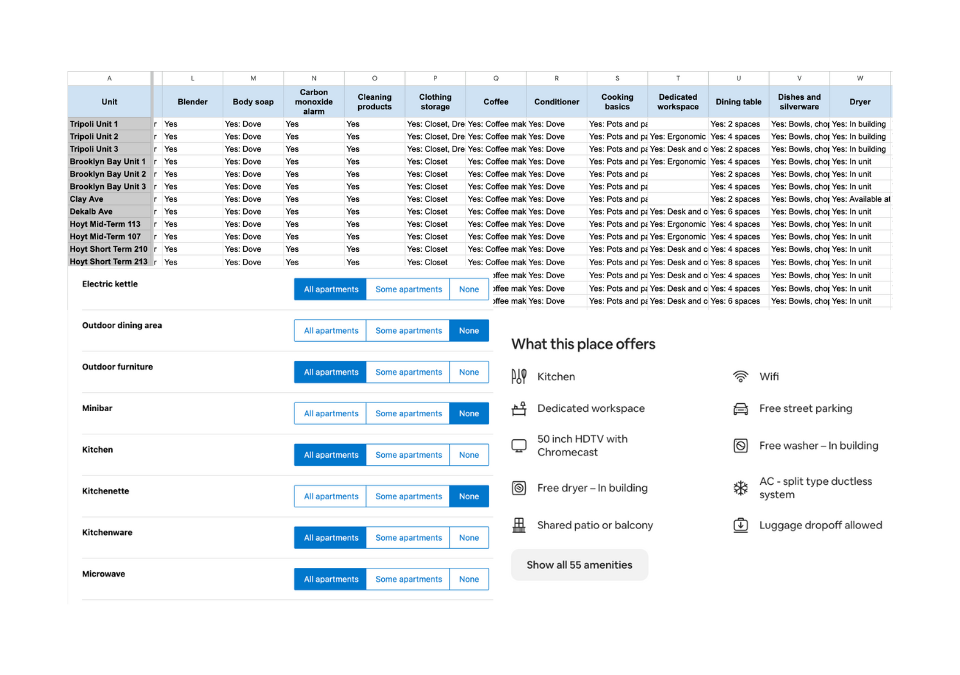Image resolution: width=960 pixels, height=675 pixels.
Task: Click the Dedicated workspace briefcase icon
Action: click(519, 408)
